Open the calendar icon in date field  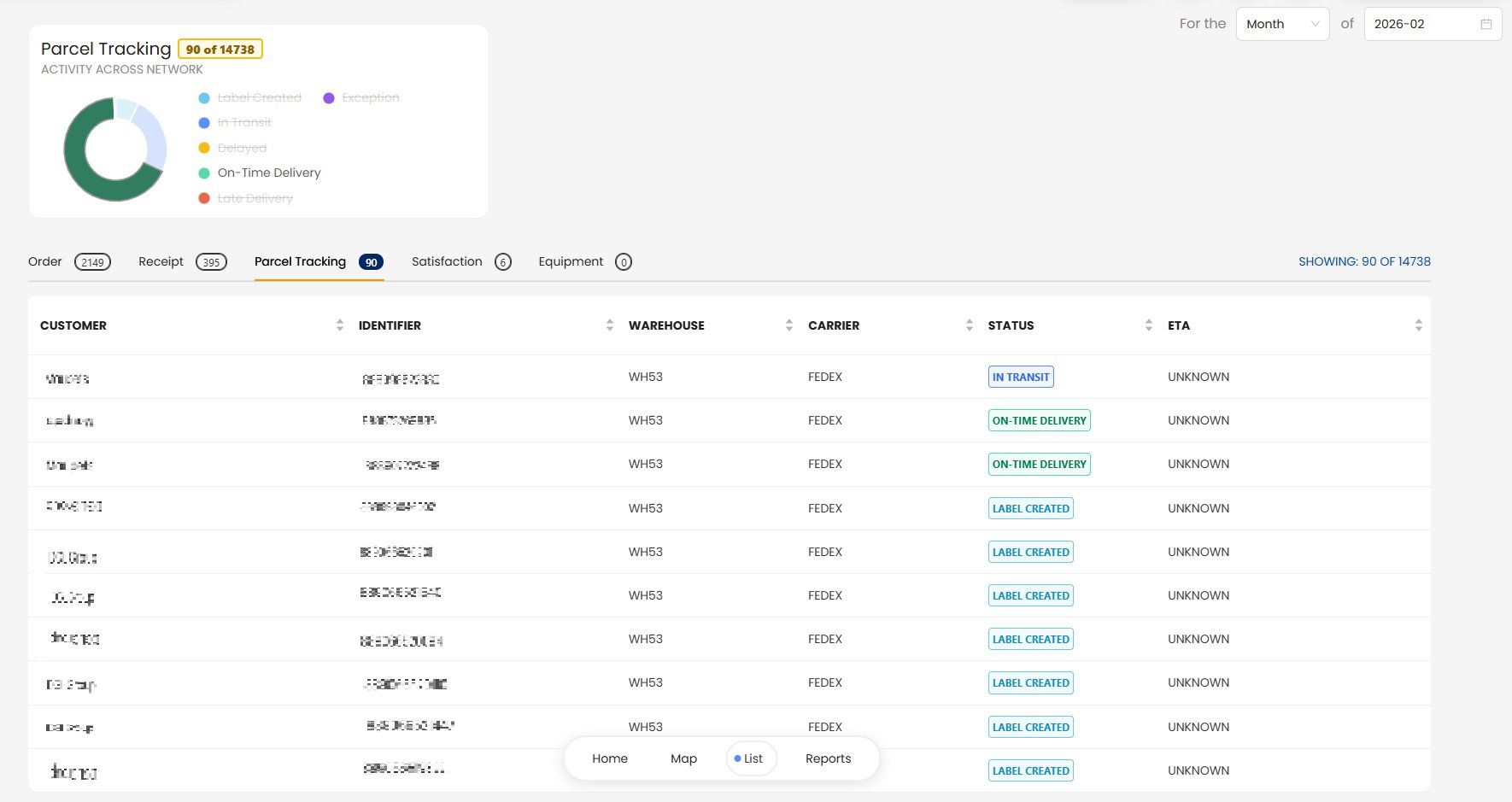(x=1486, y=24)
